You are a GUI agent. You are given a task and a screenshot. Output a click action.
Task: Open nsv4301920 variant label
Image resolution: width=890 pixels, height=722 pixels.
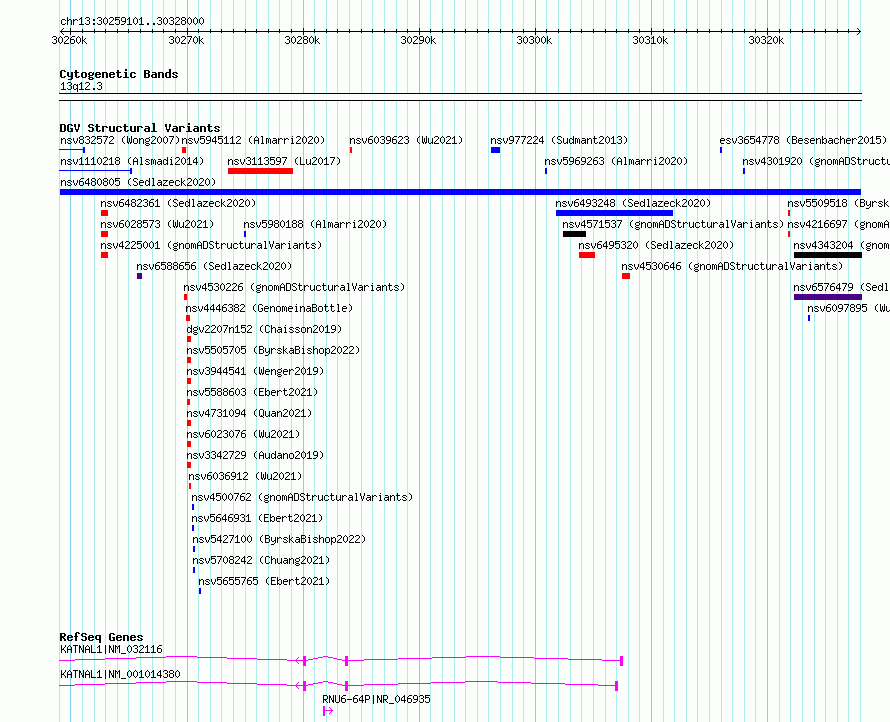click(816, 161)
